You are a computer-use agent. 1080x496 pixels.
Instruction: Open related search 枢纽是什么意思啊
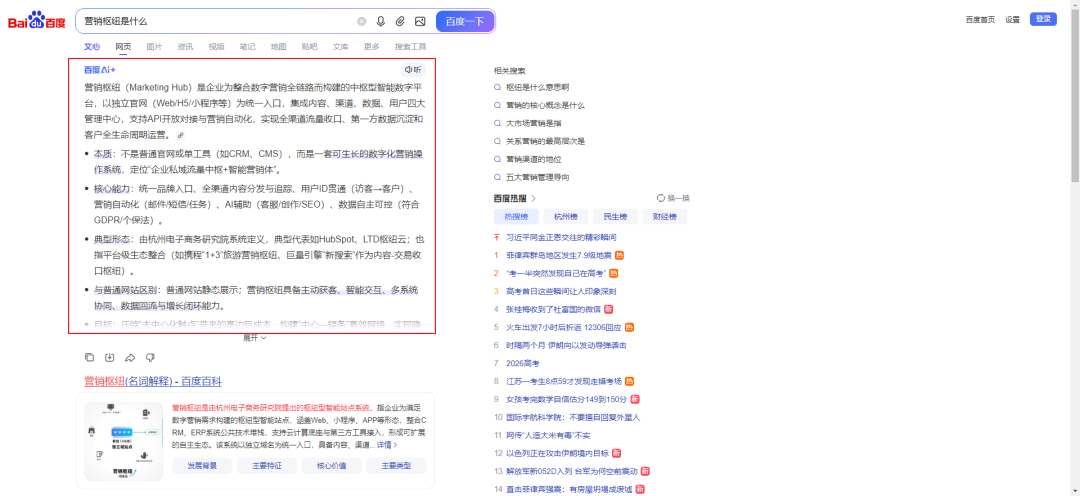[x=537, y=87]
